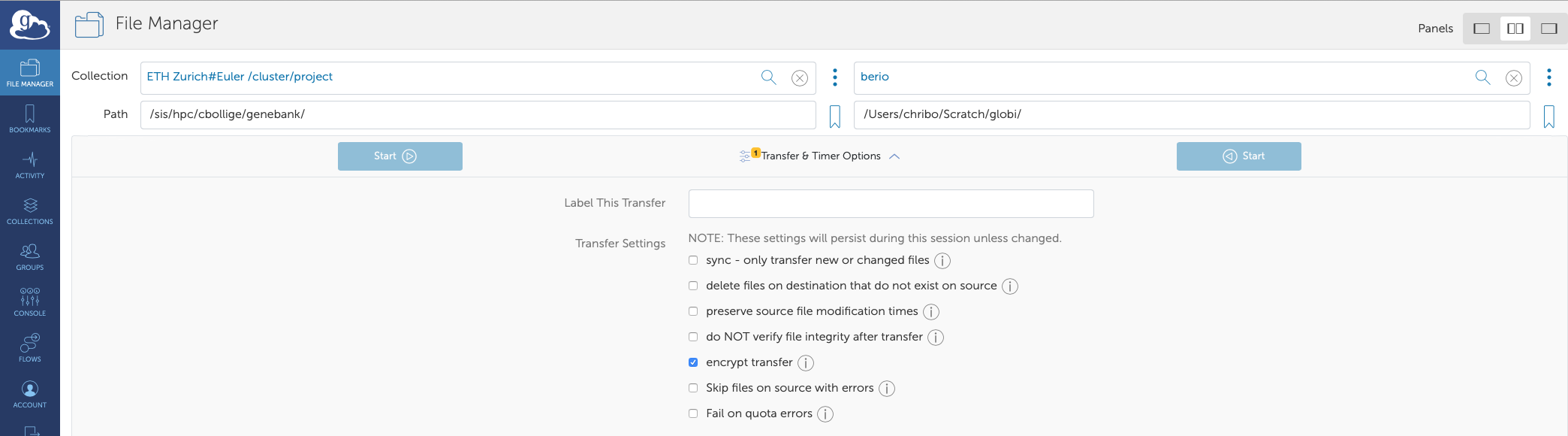Uncheck encrypt transfer
Viewport: 1568px width, 436px height.
coord(693,362)
